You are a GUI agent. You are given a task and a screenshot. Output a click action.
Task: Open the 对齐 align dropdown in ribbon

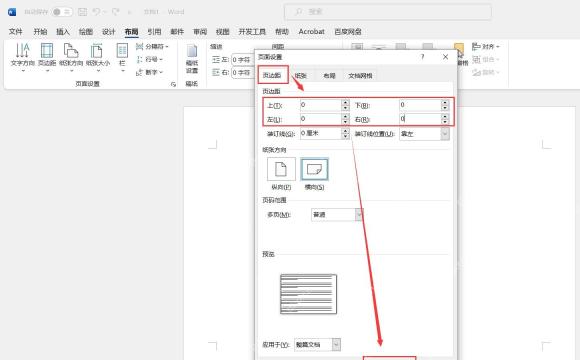tap(486, 47)
